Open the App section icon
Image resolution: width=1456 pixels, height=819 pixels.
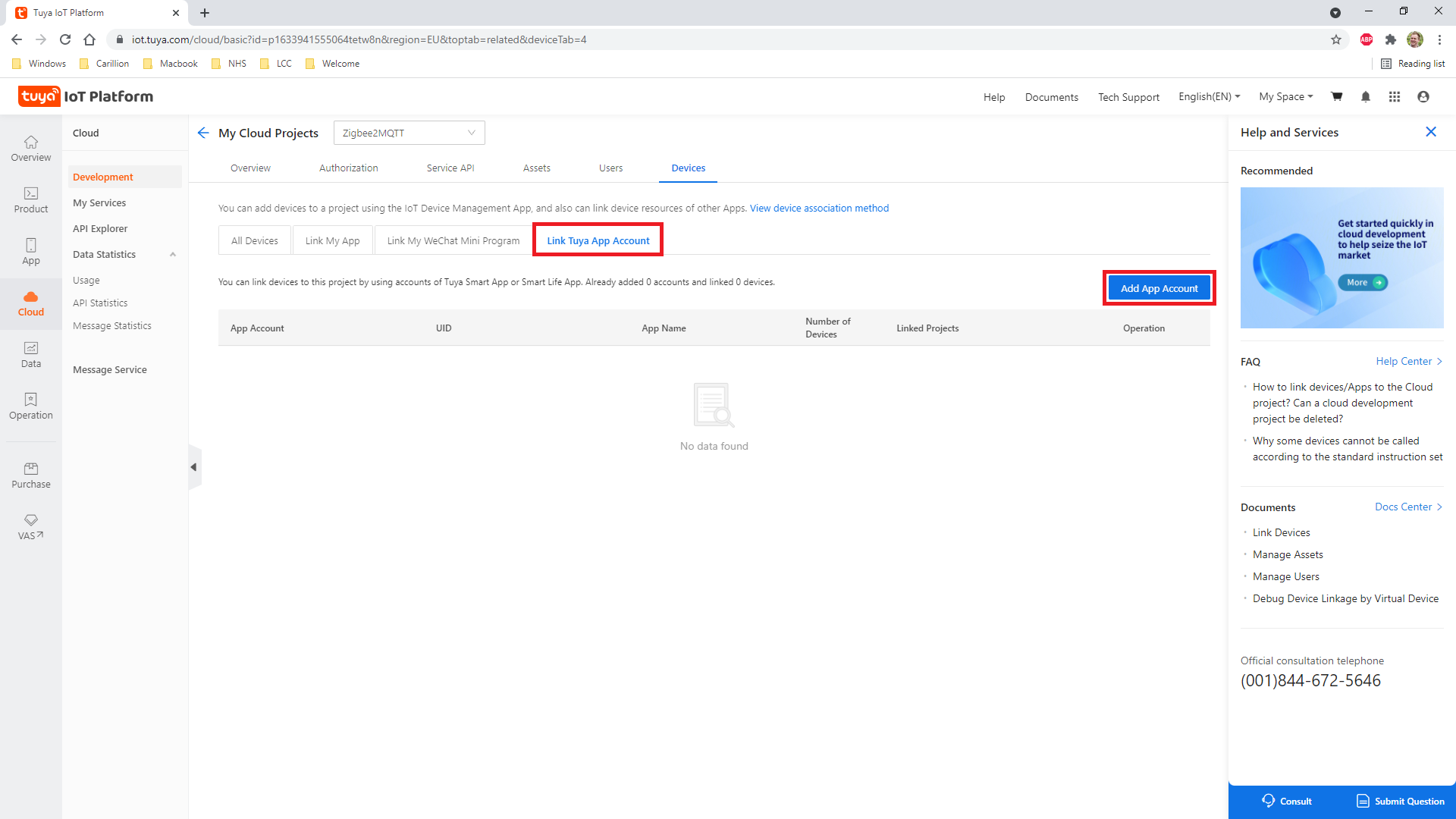(x=31, y=252)
